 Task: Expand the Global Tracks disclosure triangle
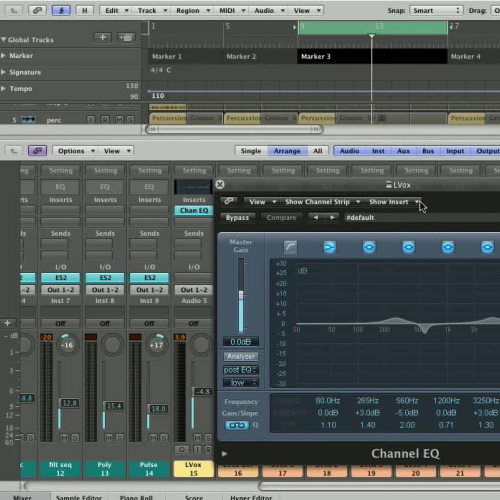4,40
